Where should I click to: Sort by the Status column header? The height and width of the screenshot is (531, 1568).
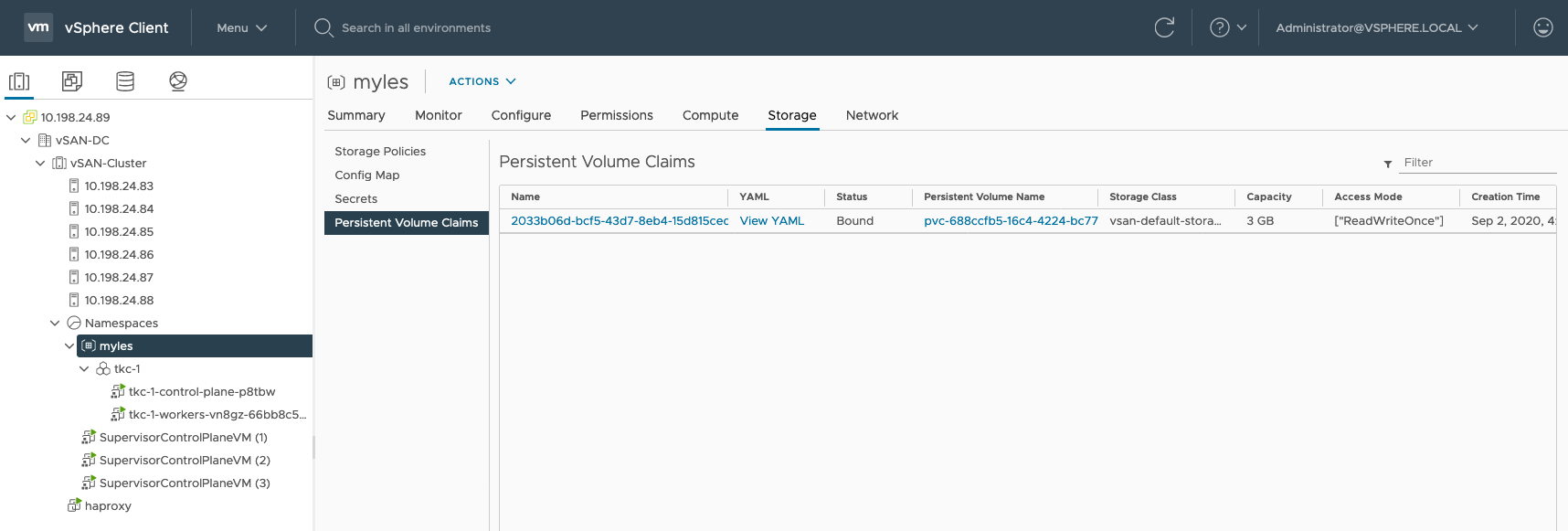click(852, 196)
